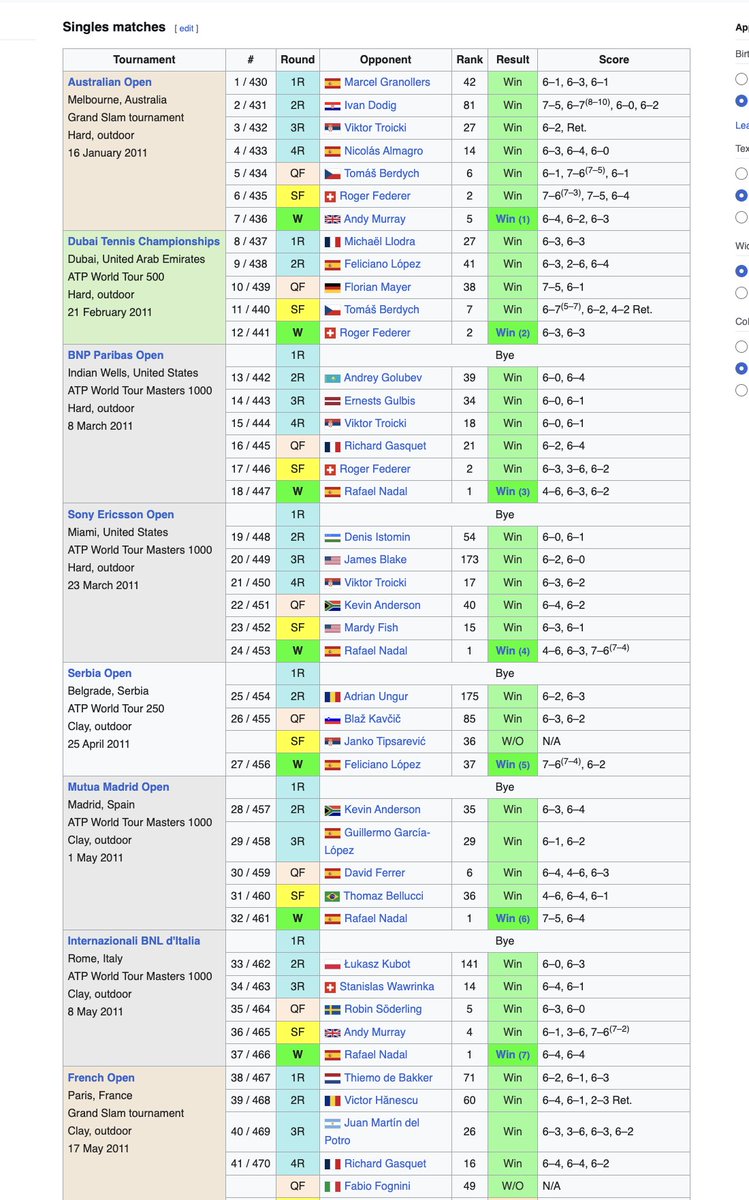749x1200 pixels.
Task: Click the Romania flag beside Victor Hănescu
Action: tap(332, 1100)
